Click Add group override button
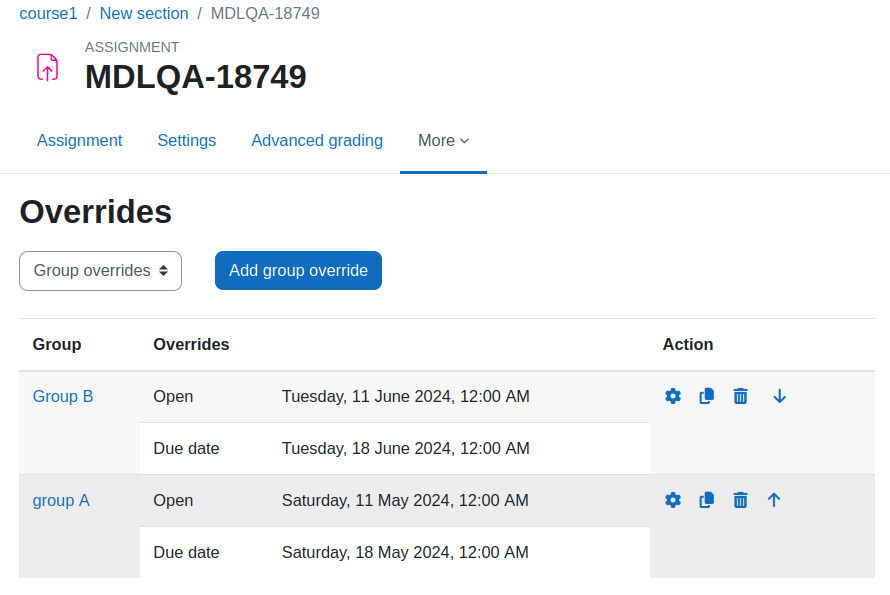 point(299,270)
